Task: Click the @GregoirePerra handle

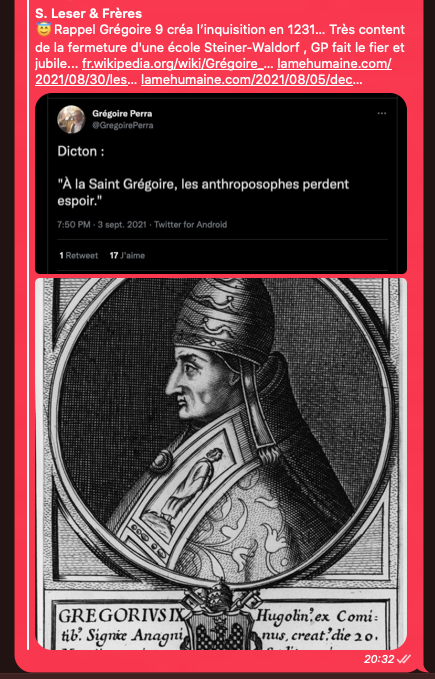Action: [122, 125]
